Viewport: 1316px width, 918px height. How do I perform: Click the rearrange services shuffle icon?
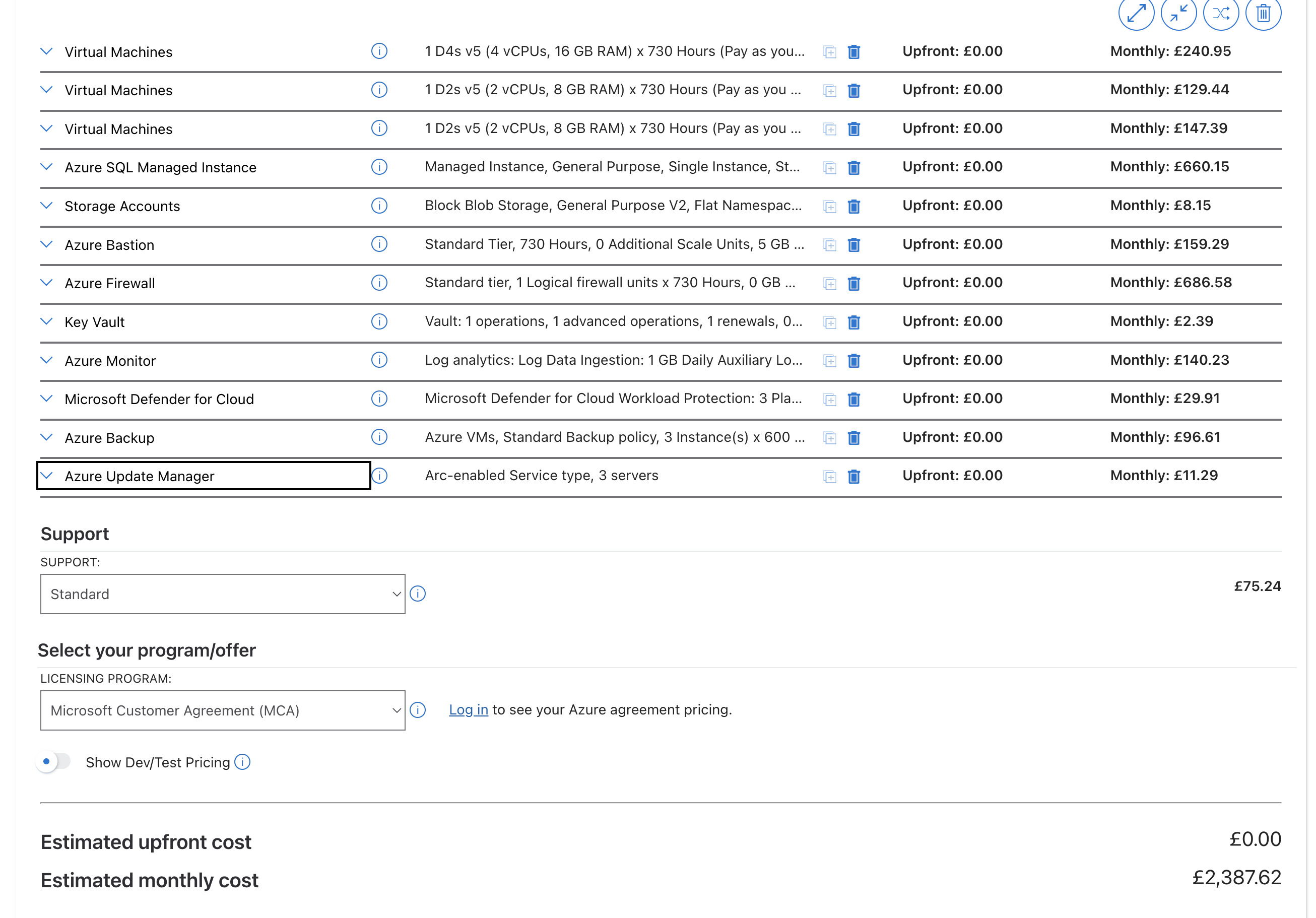[x=1221, y=13]
